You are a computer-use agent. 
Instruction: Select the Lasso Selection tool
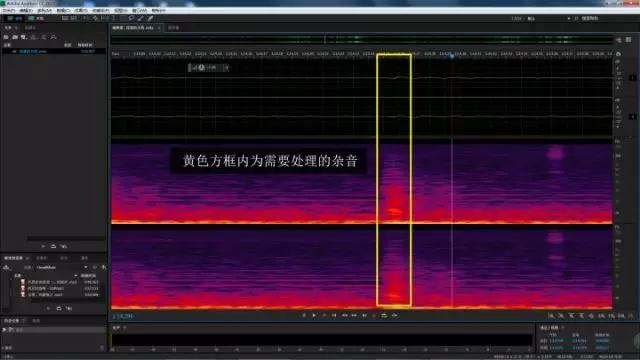point(131,18)
